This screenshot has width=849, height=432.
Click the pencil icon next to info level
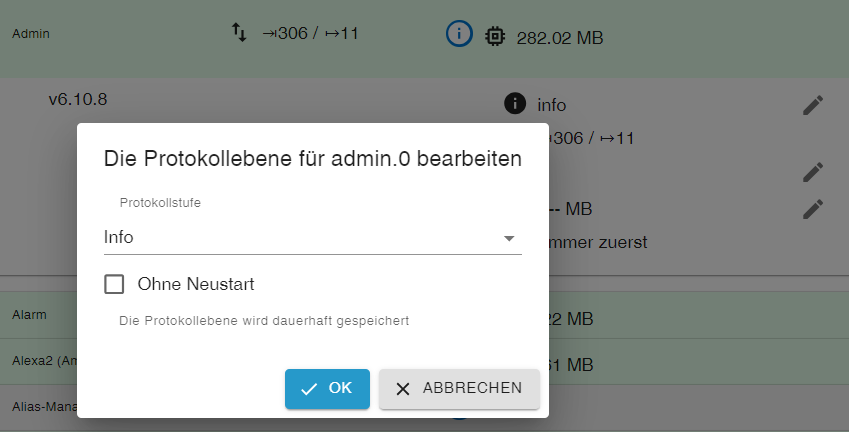point(813,105)
